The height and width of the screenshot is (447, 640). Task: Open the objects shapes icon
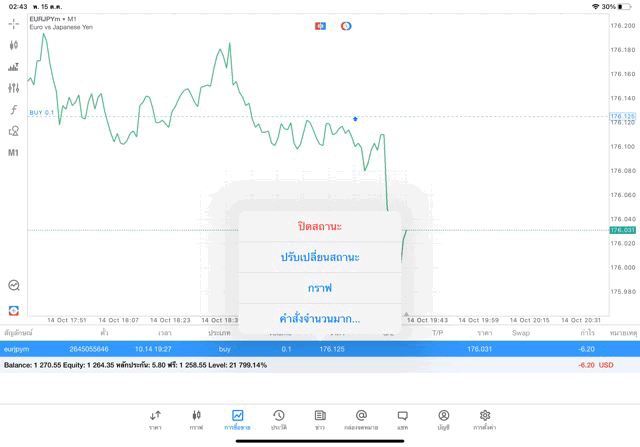coord(14,131)
